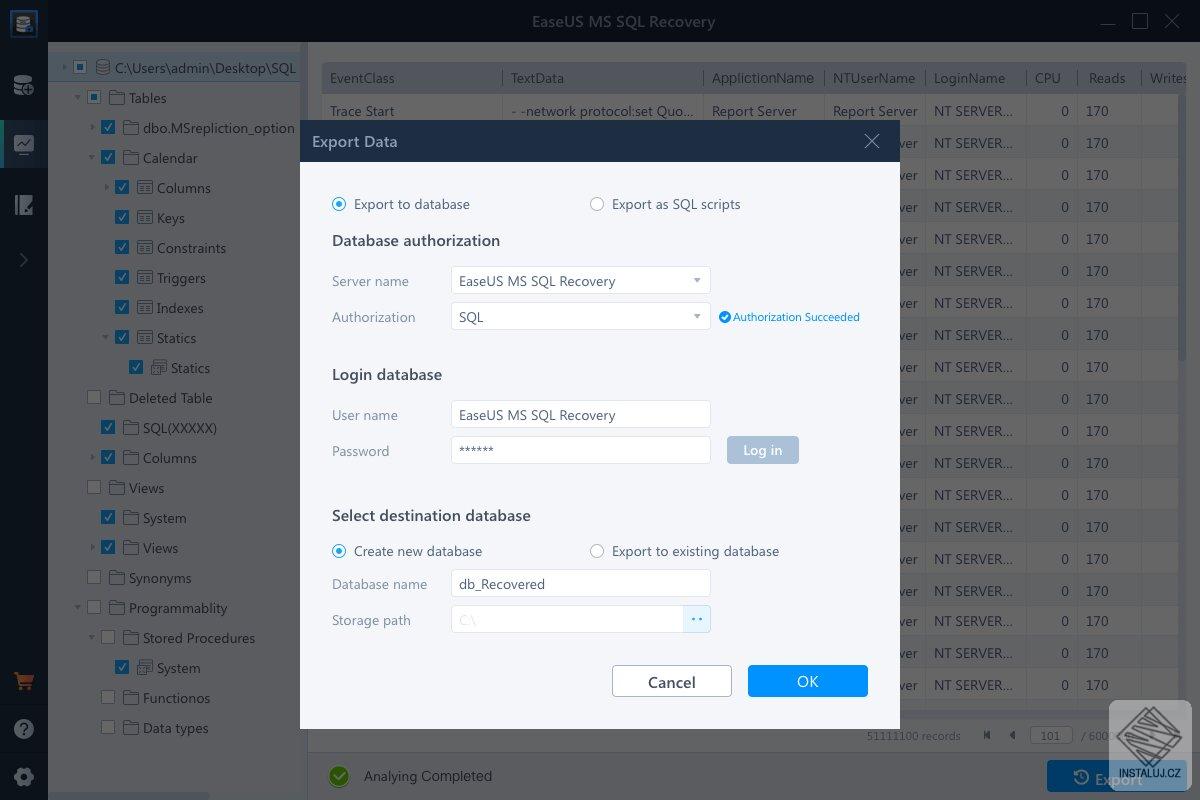
Task: Browse storage path with the dots button
Action: coord(697,619)
